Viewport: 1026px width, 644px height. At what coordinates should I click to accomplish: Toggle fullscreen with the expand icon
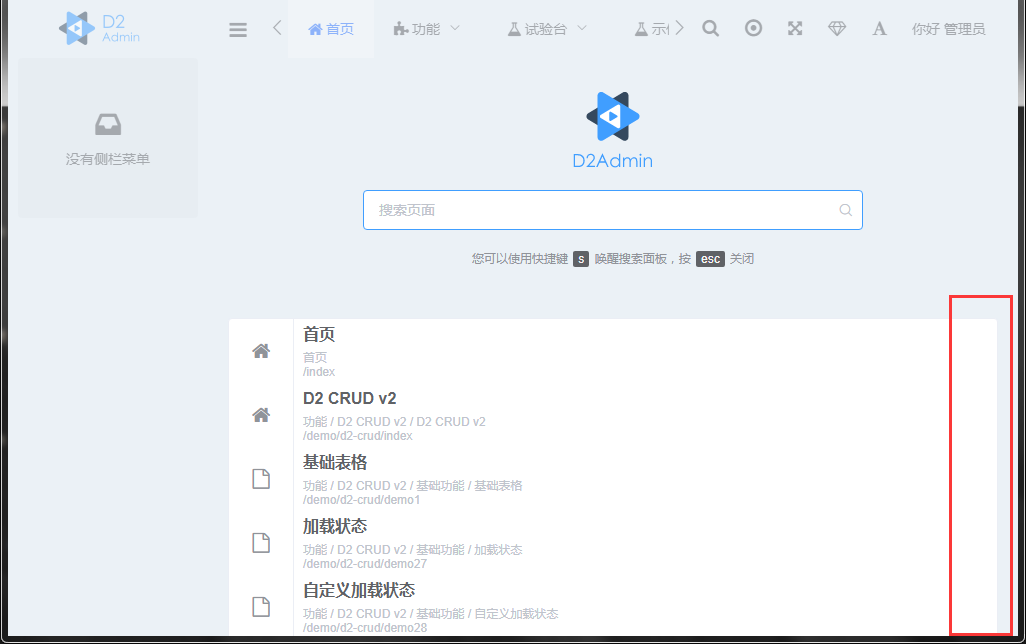pos(795,28)
